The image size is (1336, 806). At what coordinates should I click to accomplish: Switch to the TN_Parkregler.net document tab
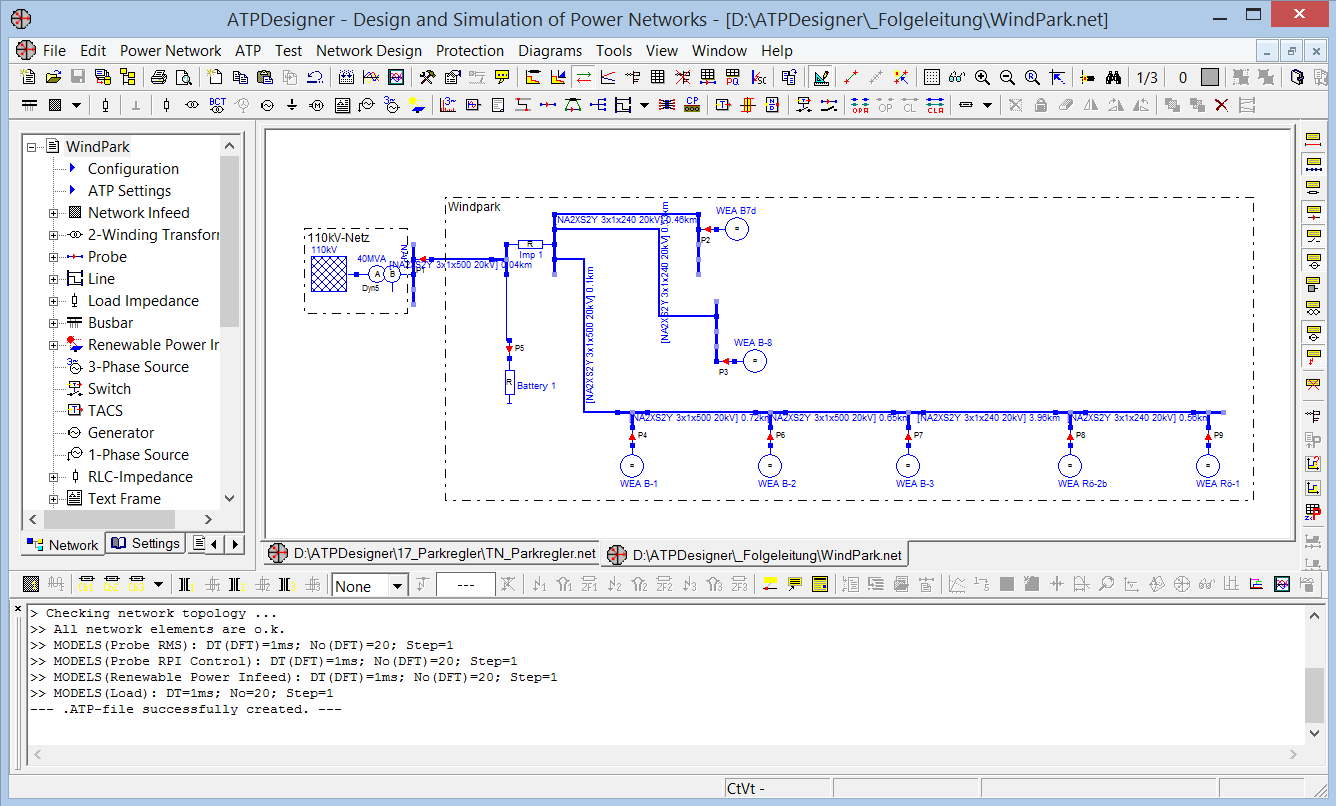pyautogui.click(x=432, y=553)
